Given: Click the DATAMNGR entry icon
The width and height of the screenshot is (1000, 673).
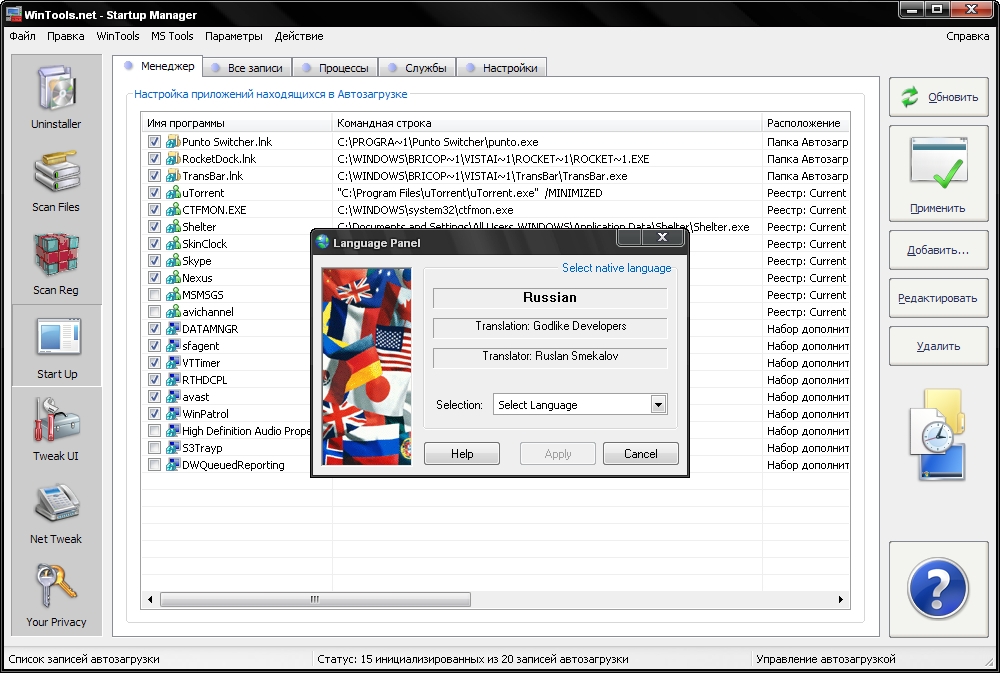Looking at the screenshot, I should click(173, 329).
